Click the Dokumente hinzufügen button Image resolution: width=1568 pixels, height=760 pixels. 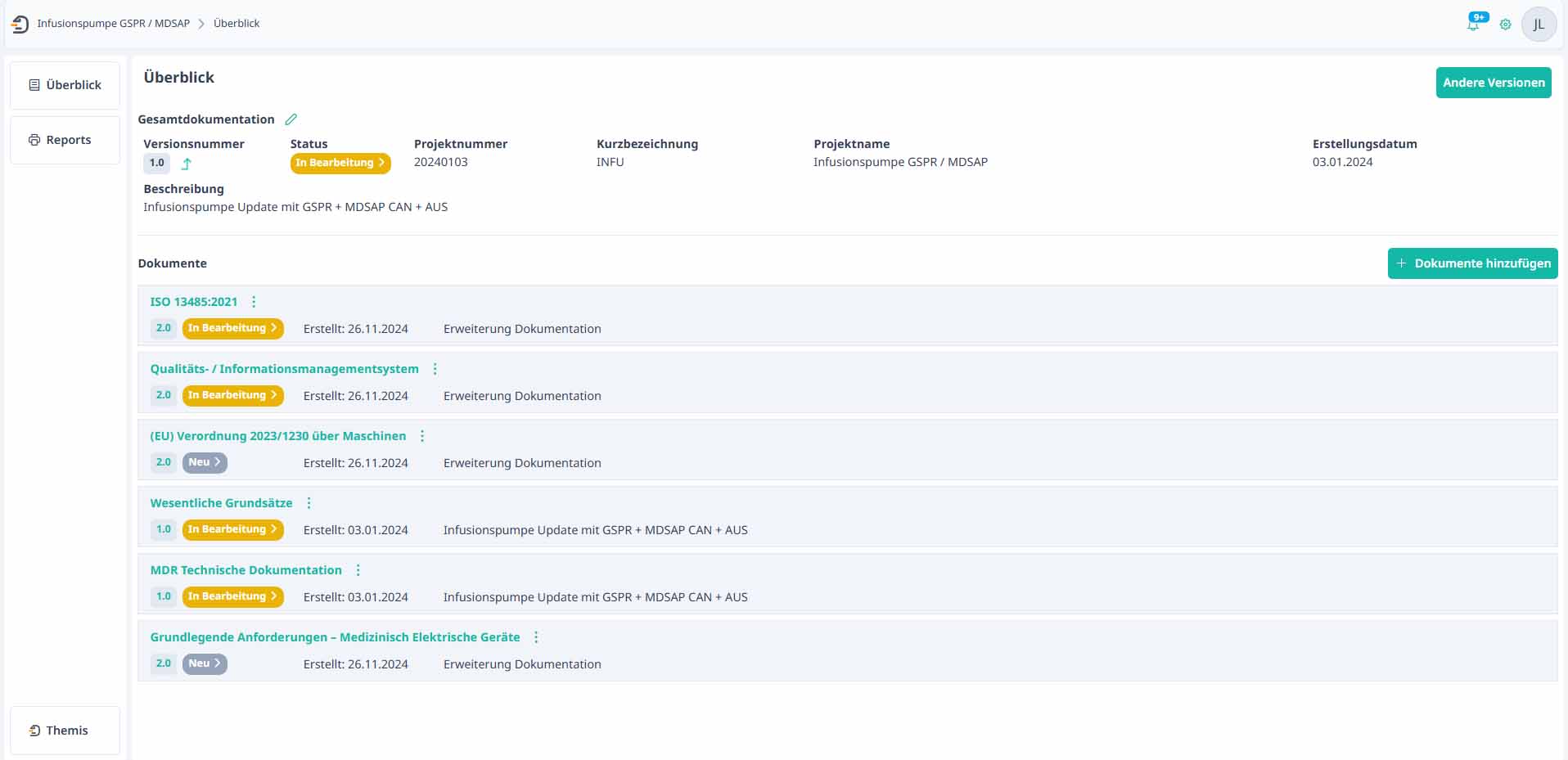click(x=1472, y=263)
